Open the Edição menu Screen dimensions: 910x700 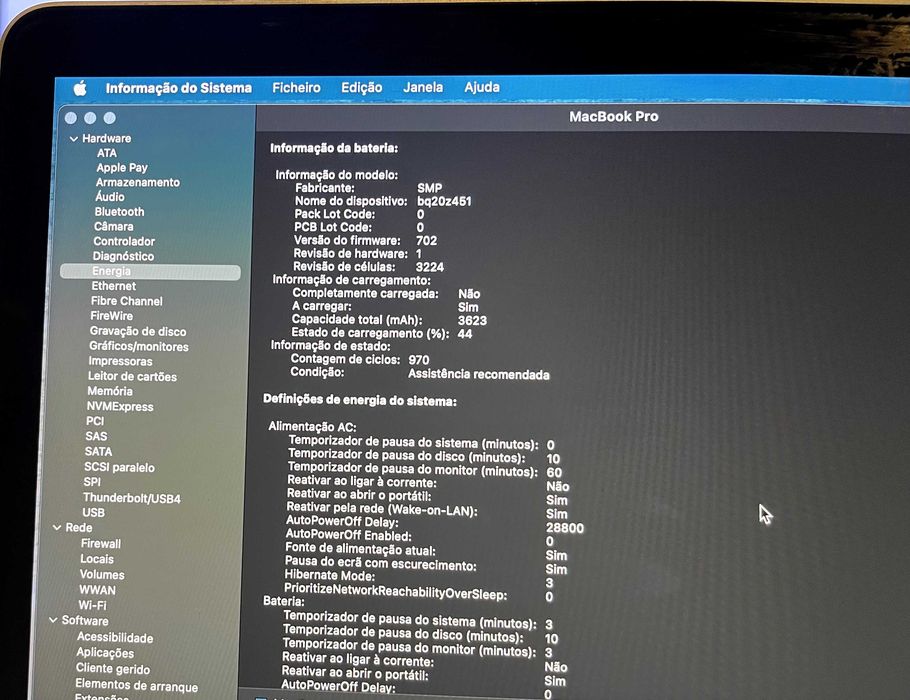point(362,88)
